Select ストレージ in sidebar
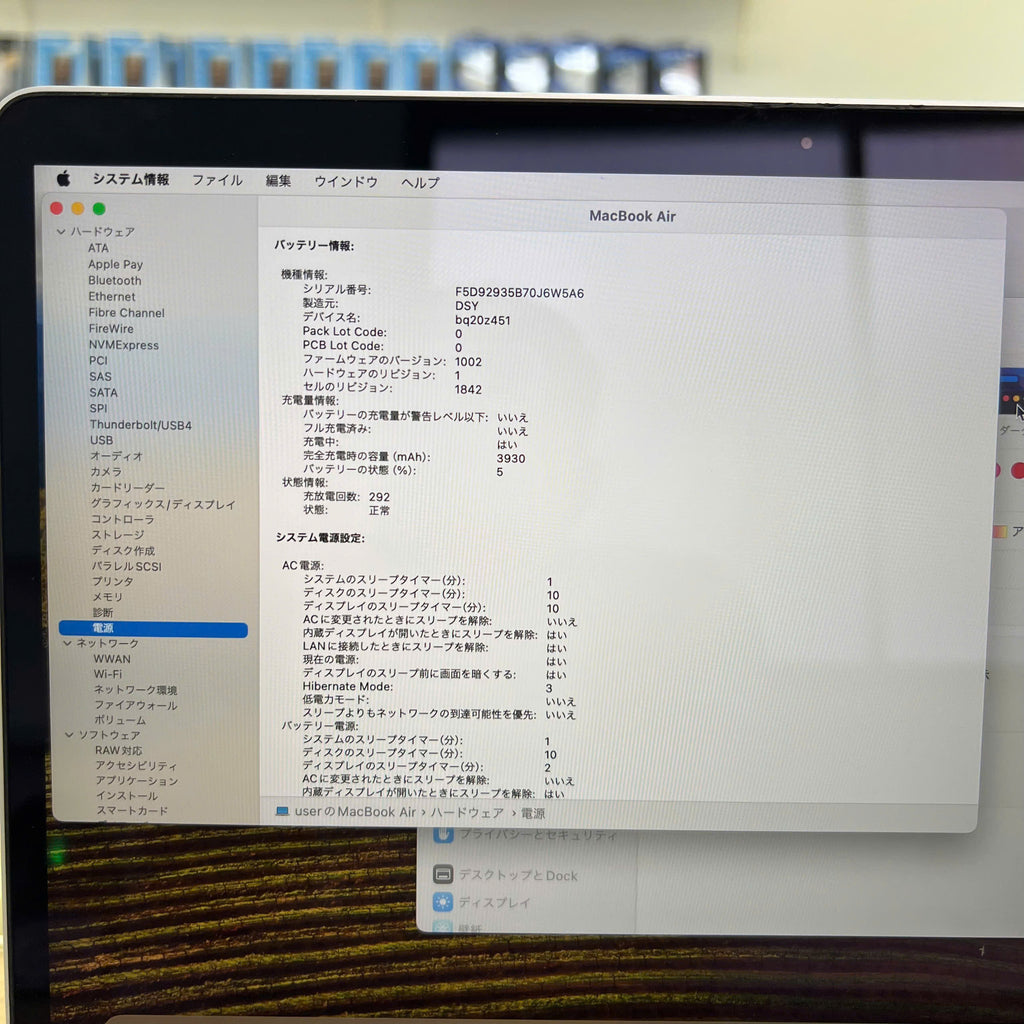 point(118,535)
